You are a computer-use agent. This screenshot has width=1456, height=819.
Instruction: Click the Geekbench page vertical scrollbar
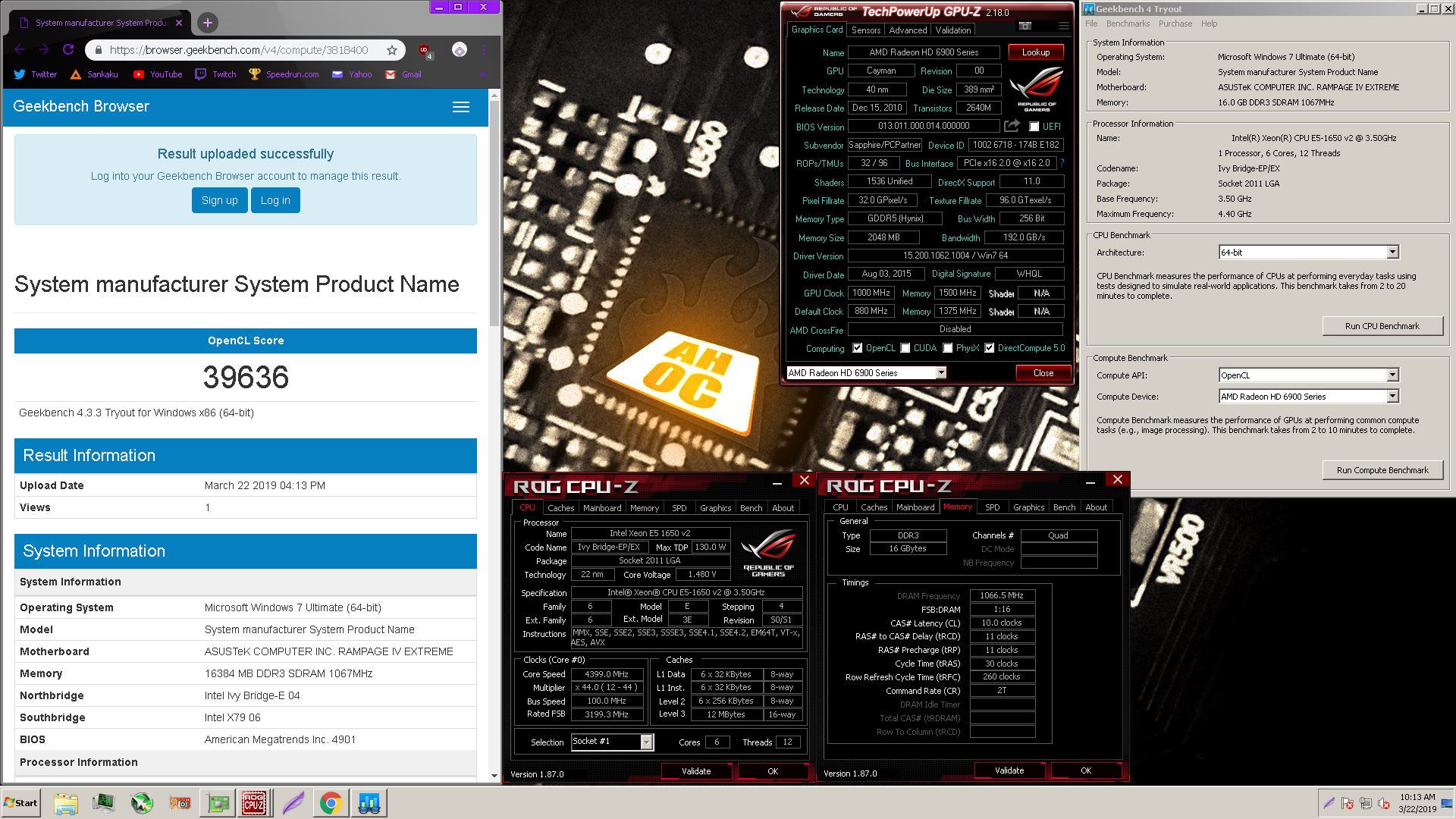494,212
